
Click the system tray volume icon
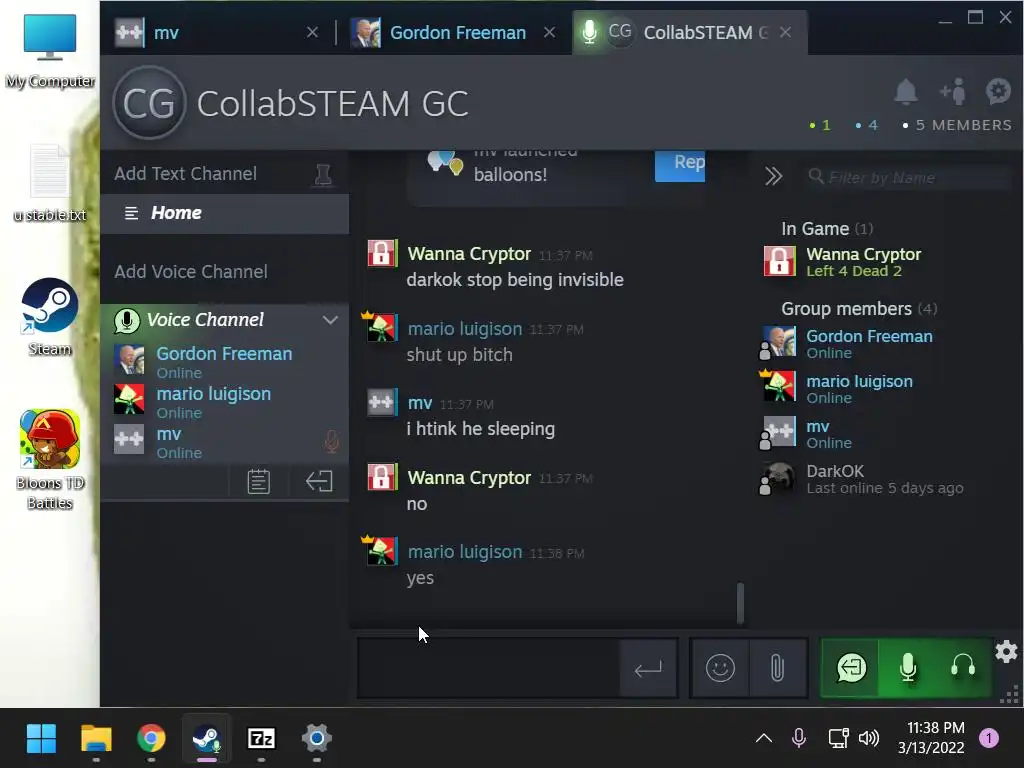click(x=868, y=739)
